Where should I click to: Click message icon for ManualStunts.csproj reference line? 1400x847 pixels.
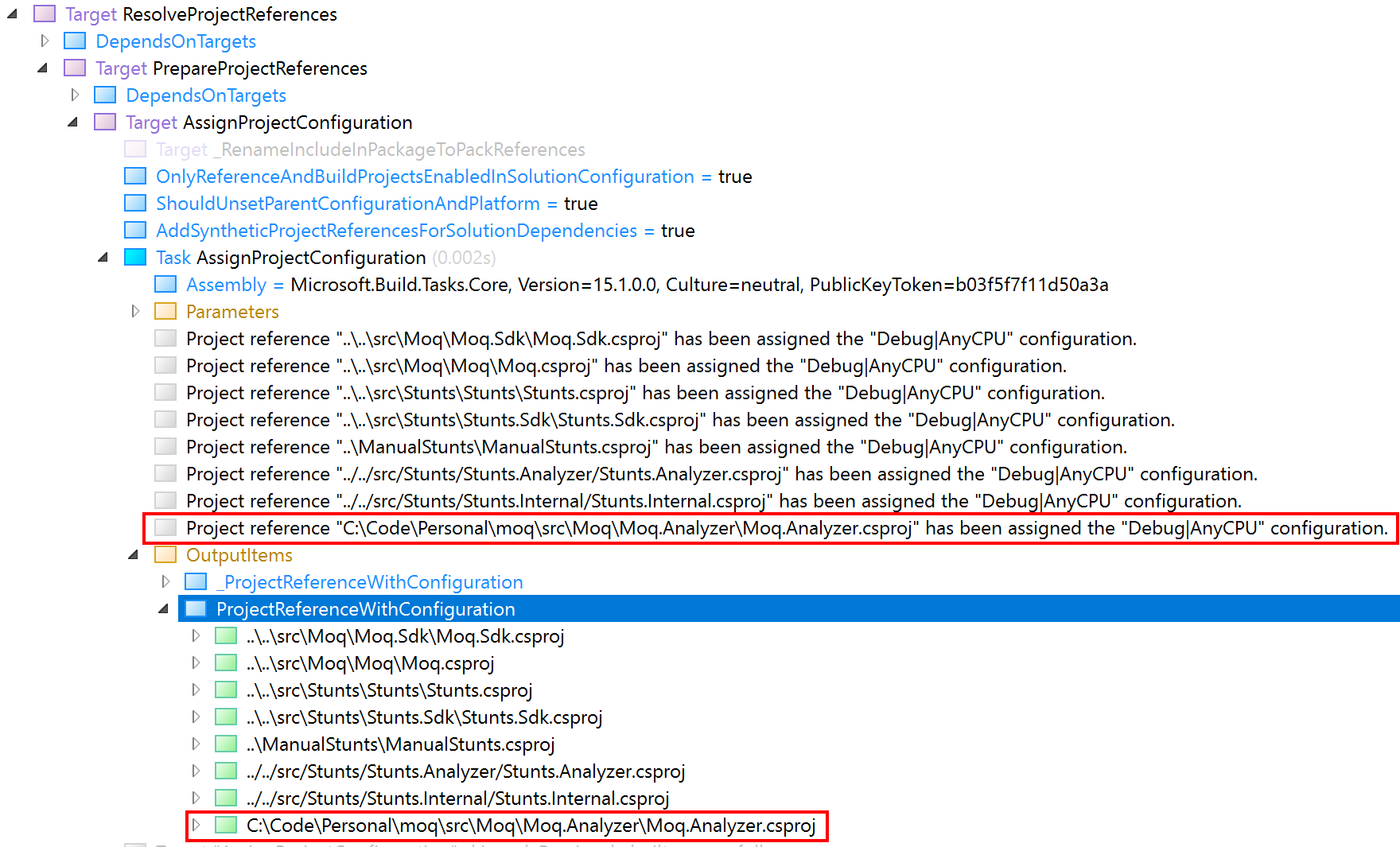coord(165,446)
